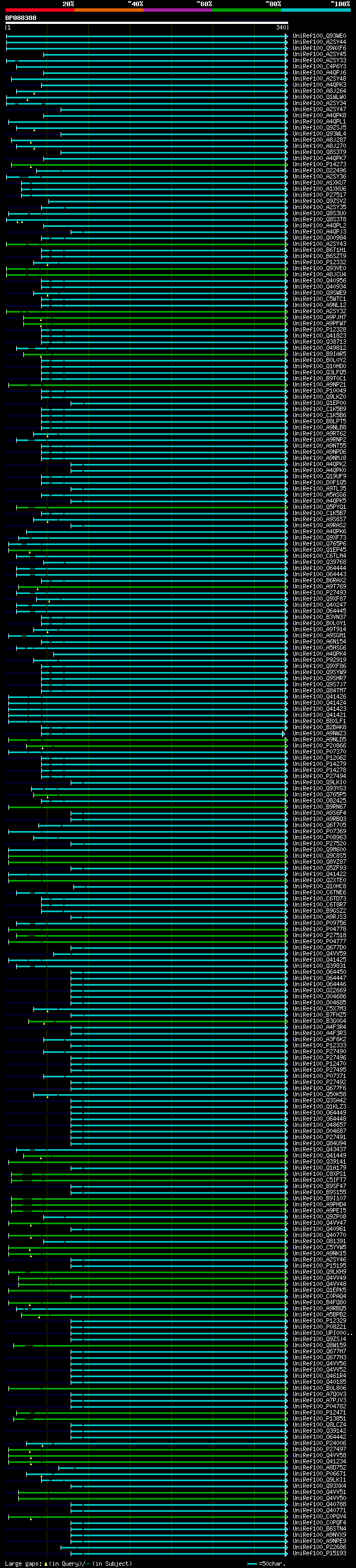Click the green ~80% identity legend segment

tap(248, 10)
